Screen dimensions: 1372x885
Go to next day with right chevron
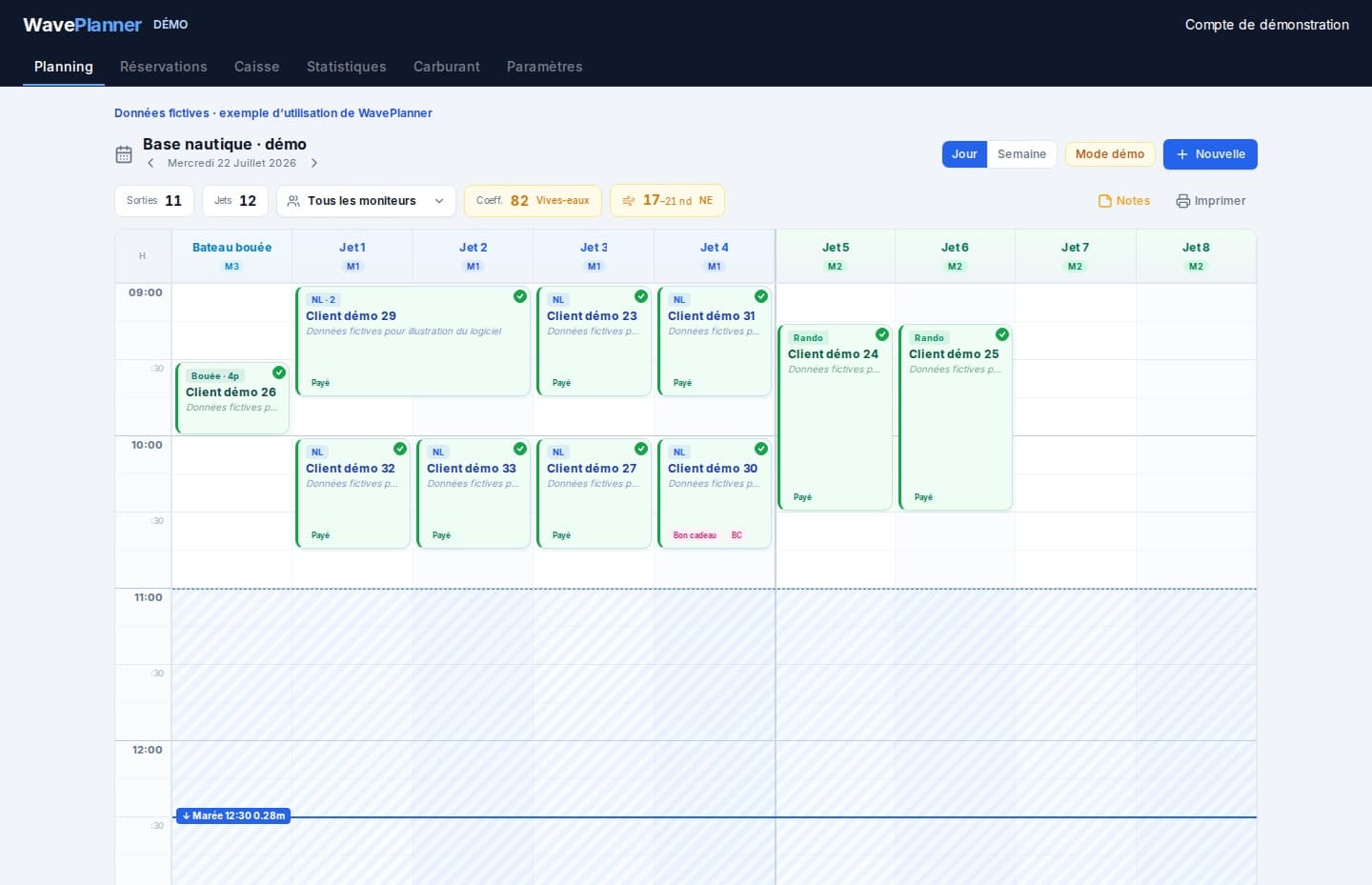314,163
